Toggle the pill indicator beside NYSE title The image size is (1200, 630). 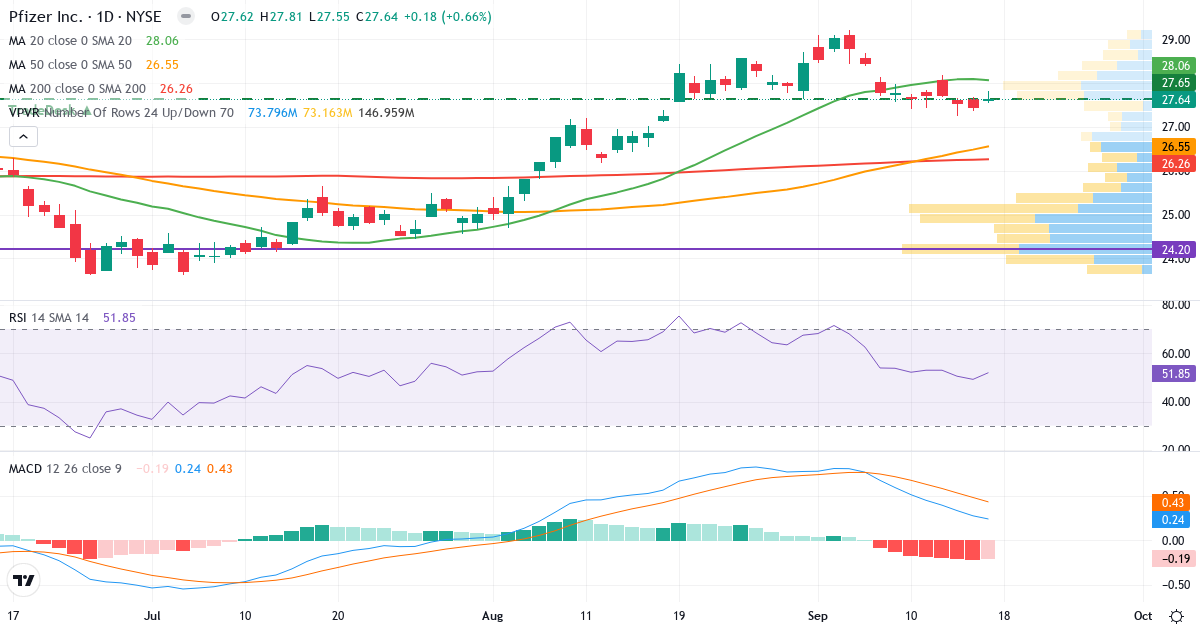(x=185, y=17)
